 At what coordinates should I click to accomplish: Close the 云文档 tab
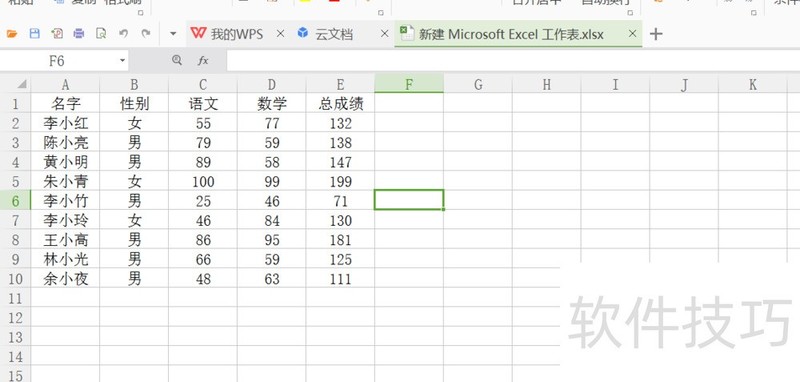coord(385,34)
